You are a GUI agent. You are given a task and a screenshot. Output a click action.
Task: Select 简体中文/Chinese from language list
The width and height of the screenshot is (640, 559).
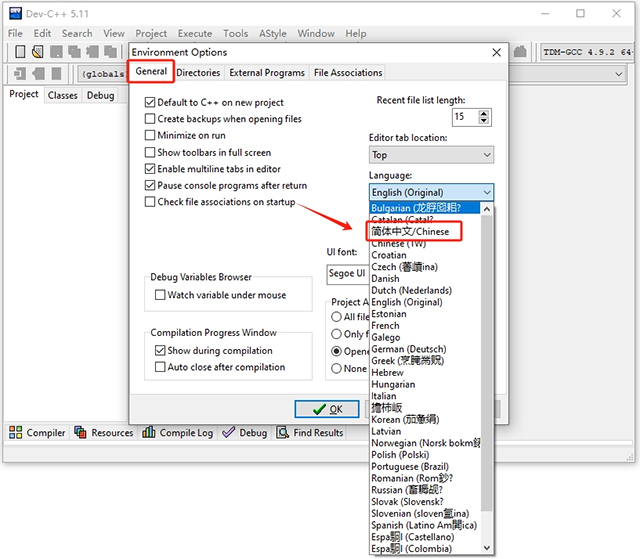click(425, 232)
